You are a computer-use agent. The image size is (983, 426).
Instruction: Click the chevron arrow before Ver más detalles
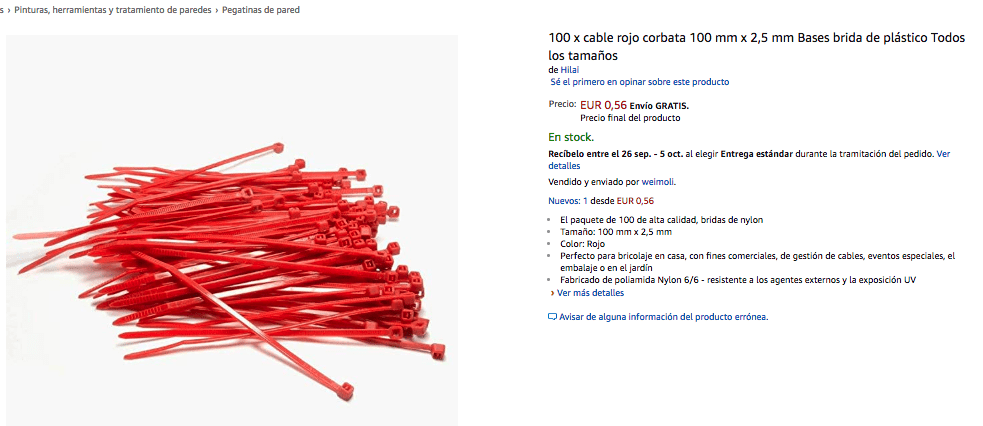point(552,293)
